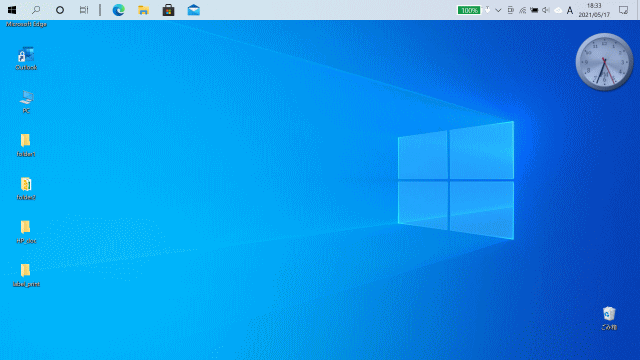Viewport: 640px width, 360px height.
Task: Select the label_print desktop folder
Action: [x=26, y=276]
